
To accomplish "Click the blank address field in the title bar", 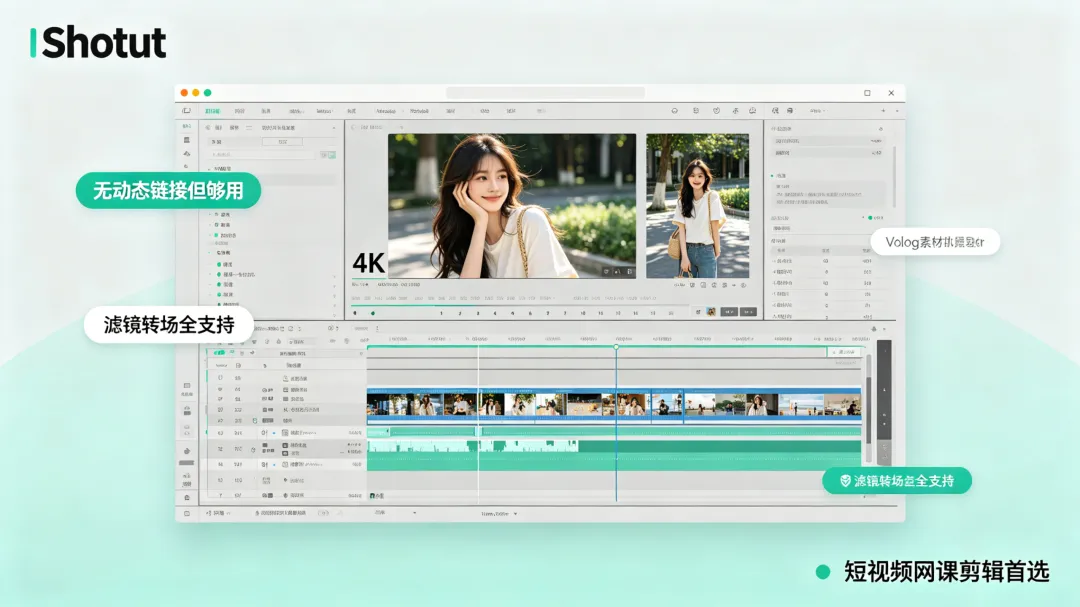I will pos(545,92).
